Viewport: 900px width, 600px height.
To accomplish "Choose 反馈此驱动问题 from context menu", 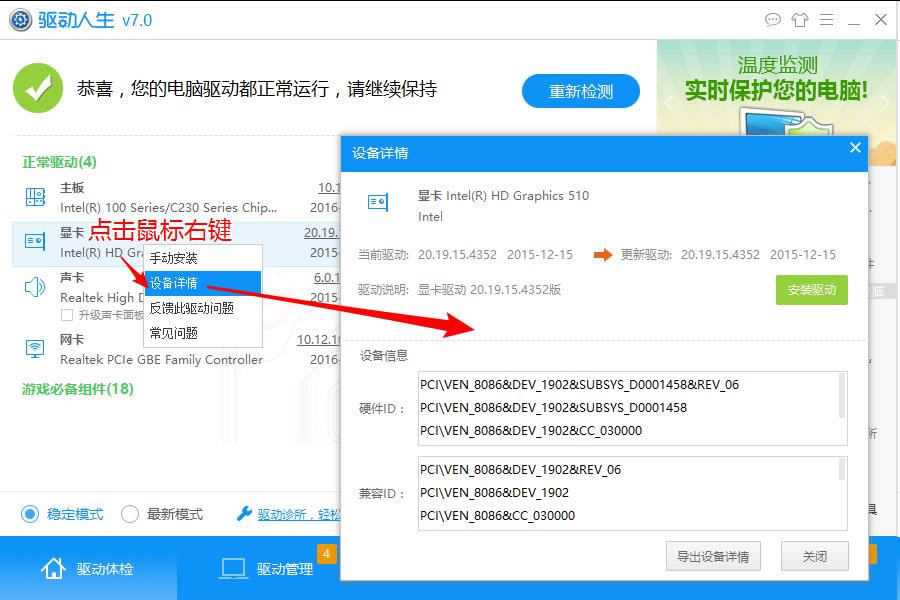I will 203,308.
